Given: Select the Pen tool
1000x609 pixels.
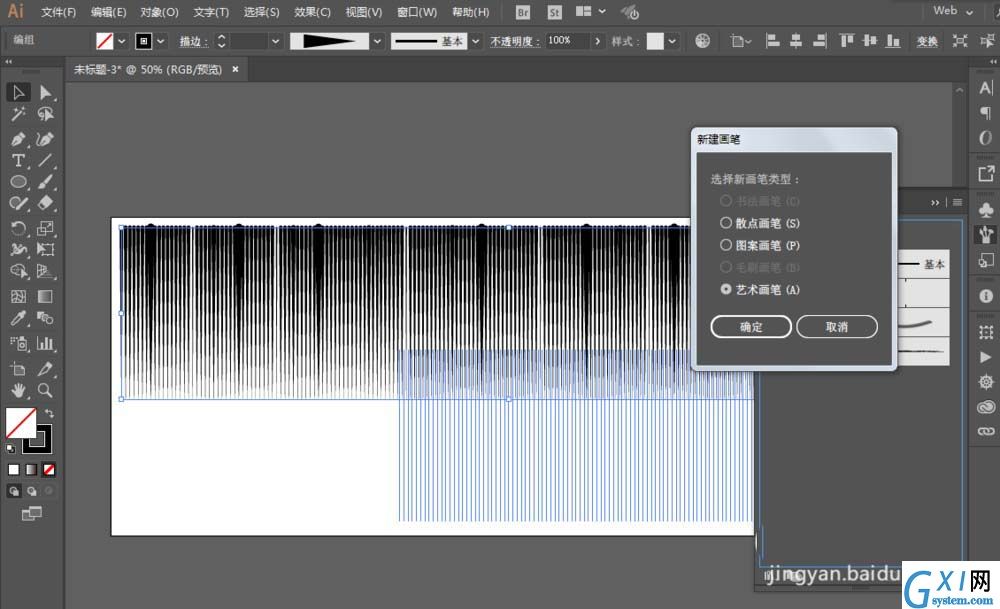Looking at the screenshot, I should 18,139.
